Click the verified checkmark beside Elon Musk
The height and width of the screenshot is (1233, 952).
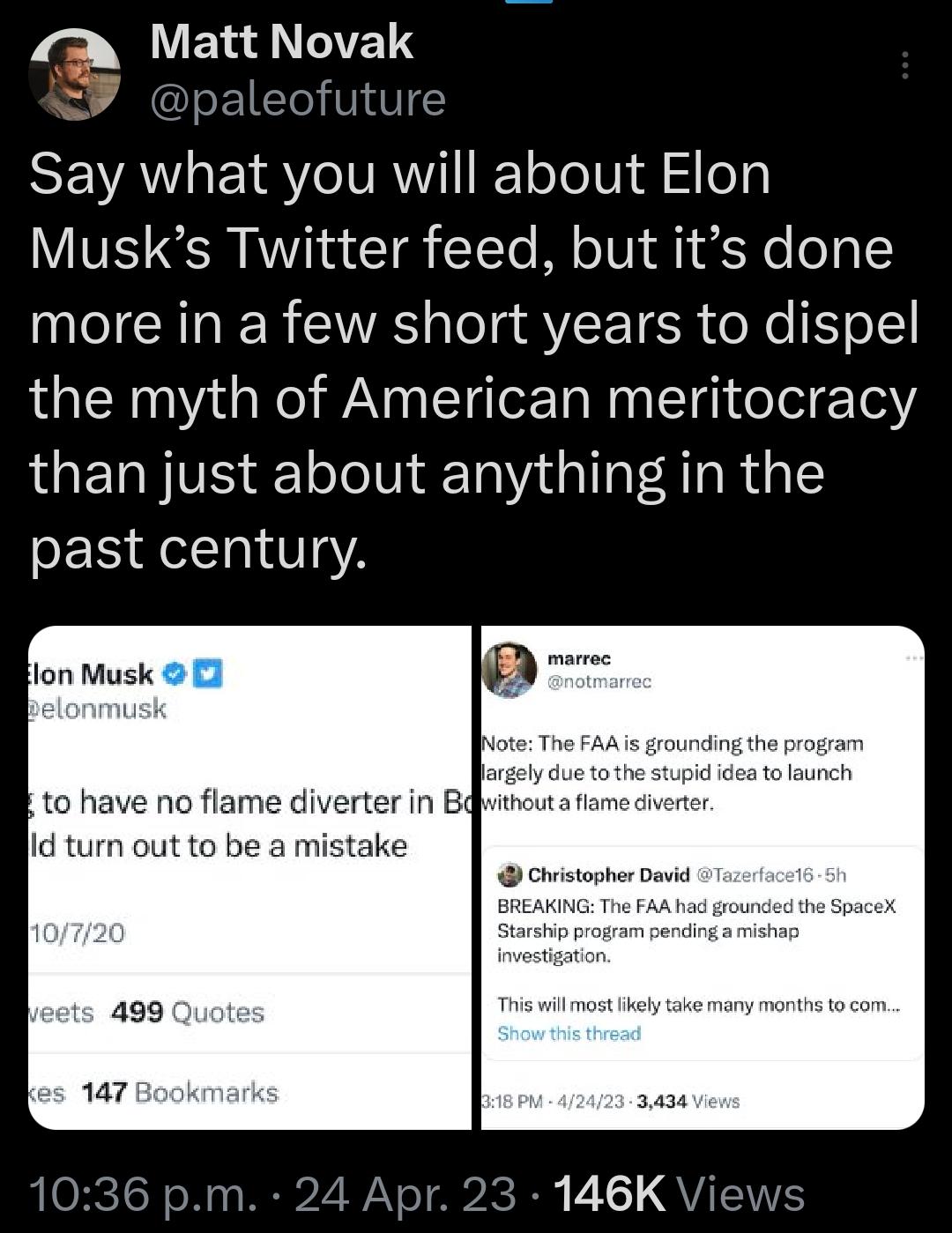click(173, 674)
